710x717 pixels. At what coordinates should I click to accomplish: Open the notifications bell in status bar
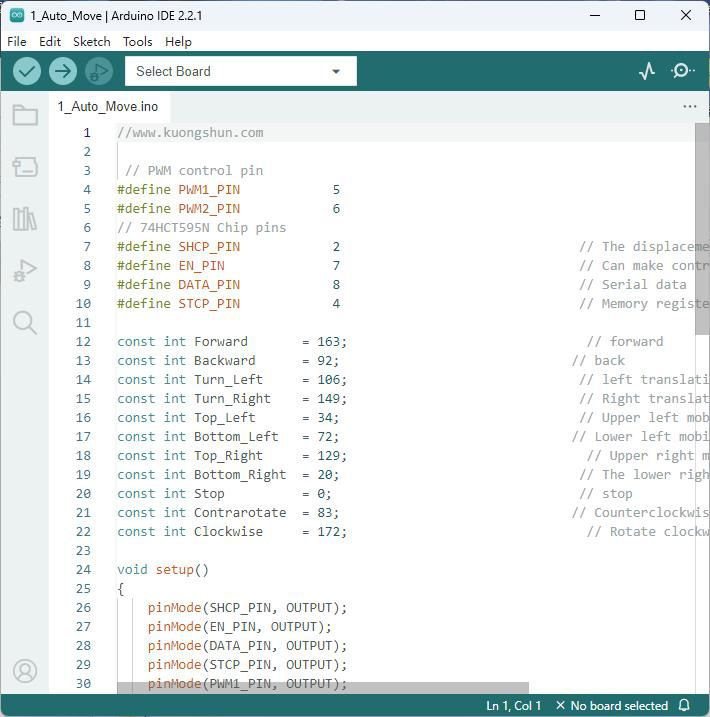point(684,705)
